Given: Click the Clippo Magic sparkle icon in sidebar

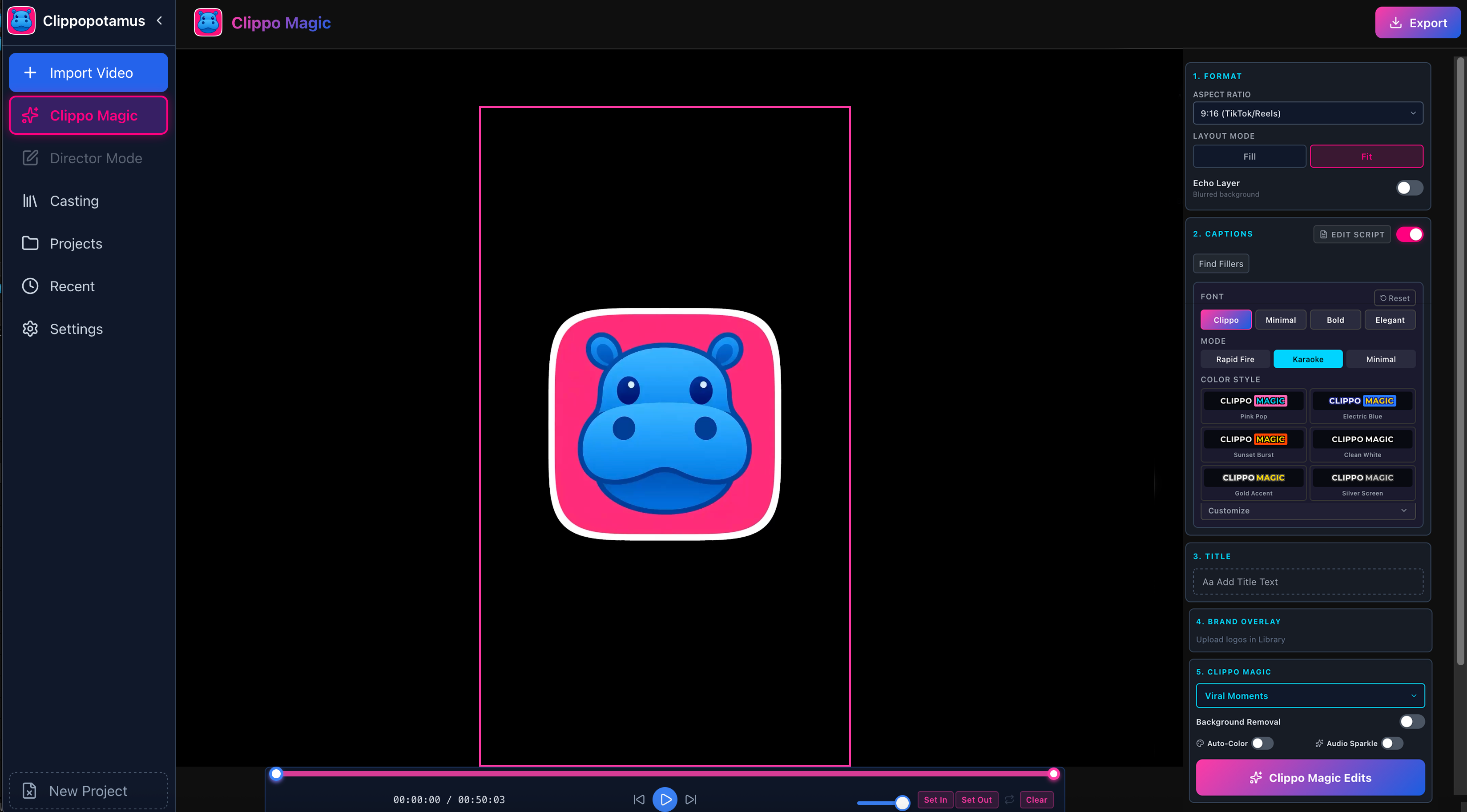Looking at the screenshot, I should coord(30,115).
